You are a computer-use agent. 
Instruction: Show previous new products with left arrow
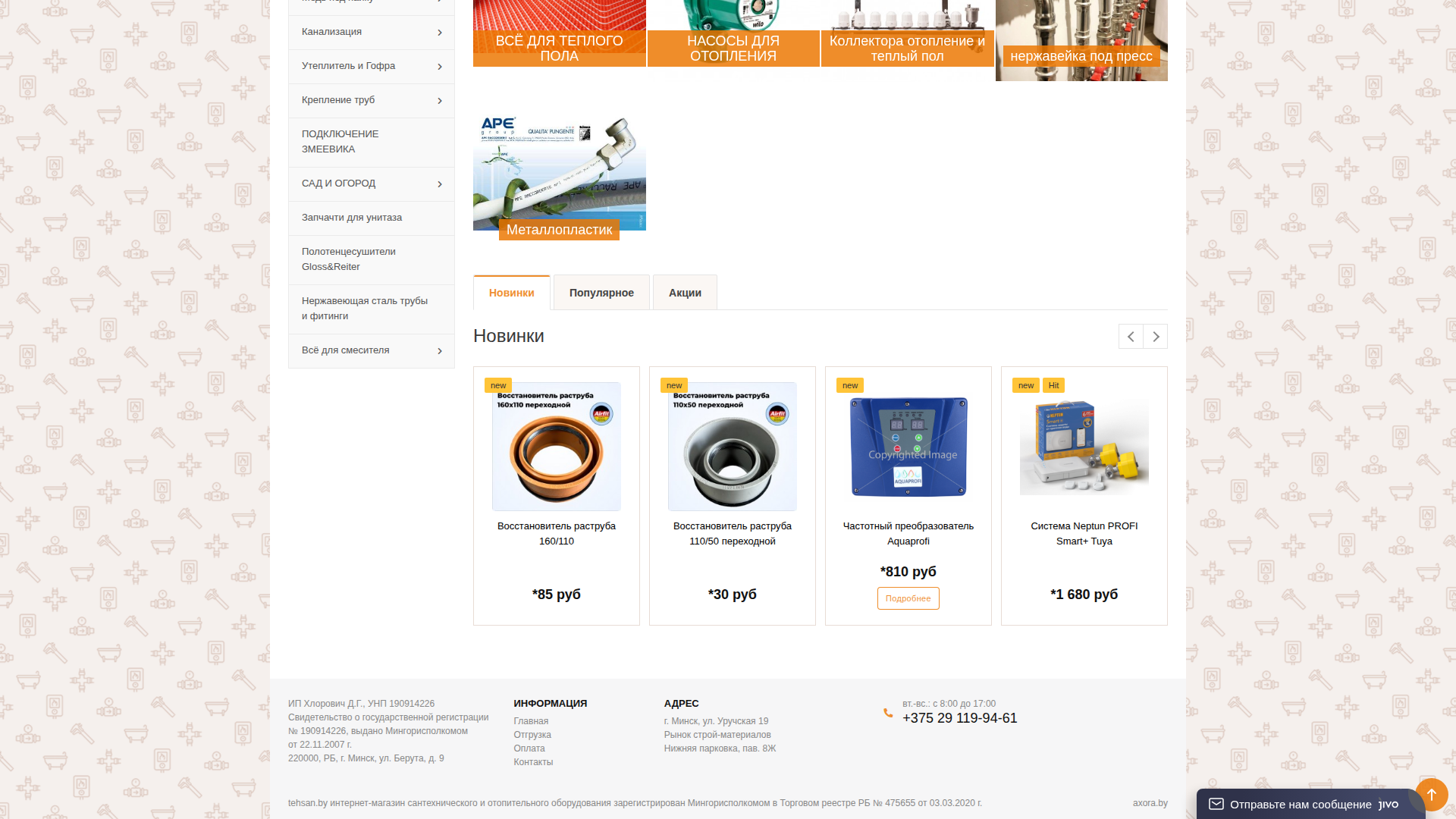1131,337
